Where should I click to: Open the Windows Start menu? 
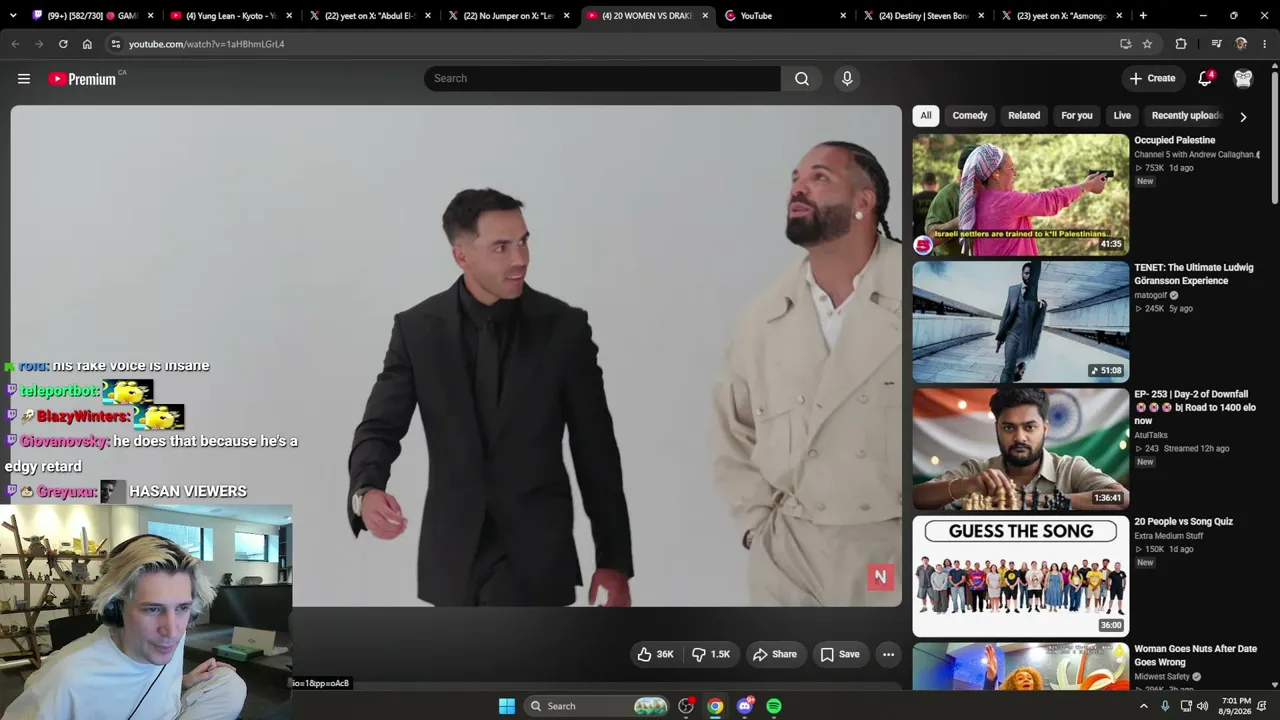tap(507, 706)
